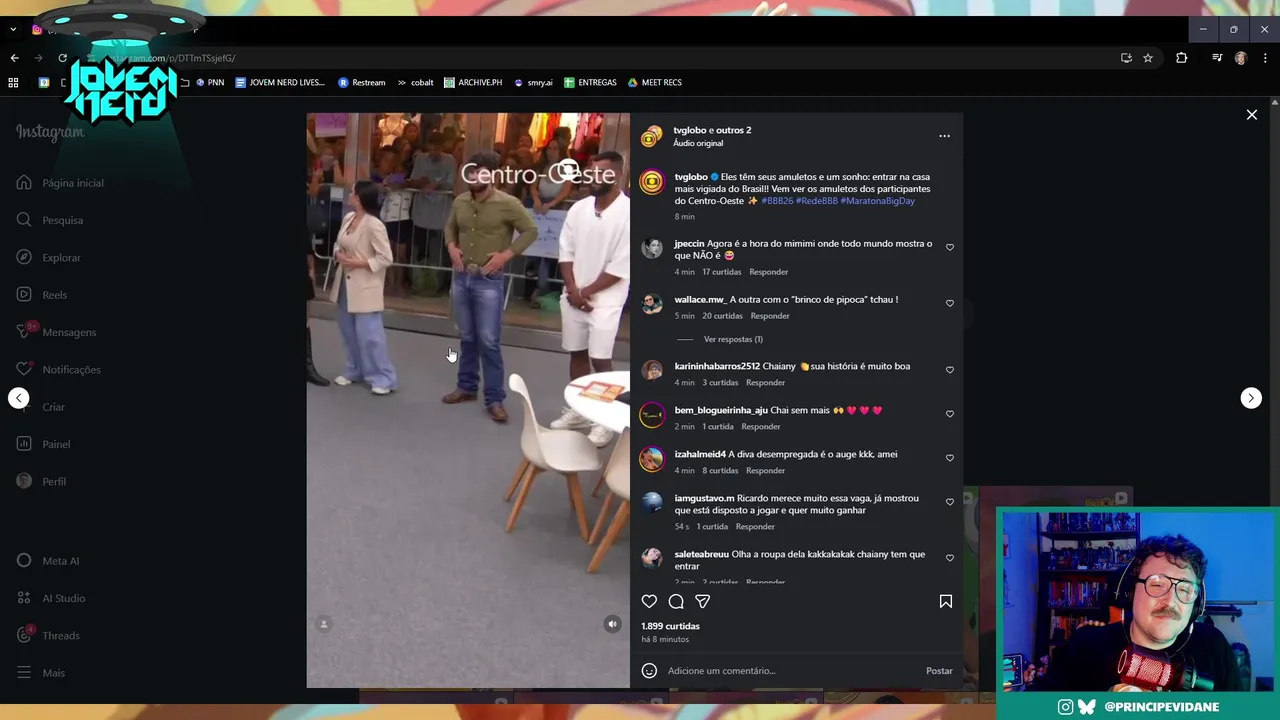Open the post options three-dot menu
This screenshot has width=1280, height=720.
(944, 136)
